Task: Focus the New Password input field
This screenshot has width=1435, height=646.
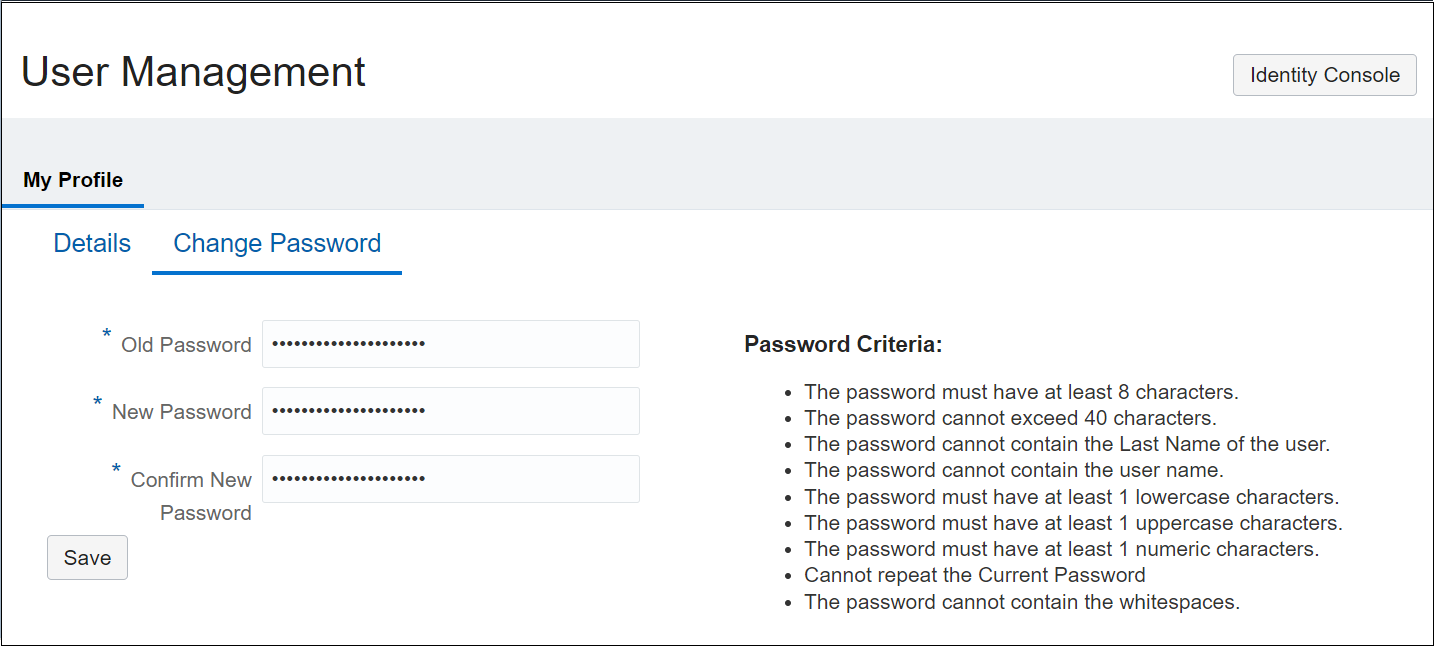Action: click(450, 410)
